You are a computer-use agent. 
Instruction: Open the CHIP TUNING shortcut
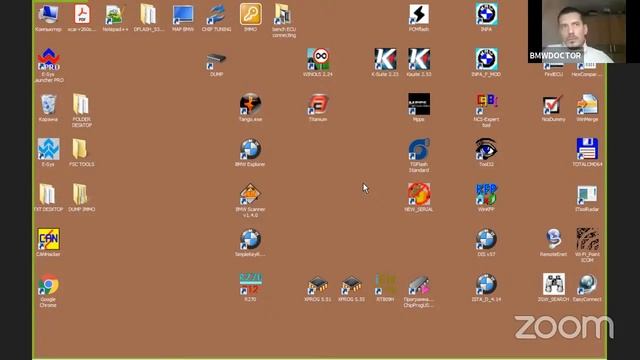click(x=216, y=15)
